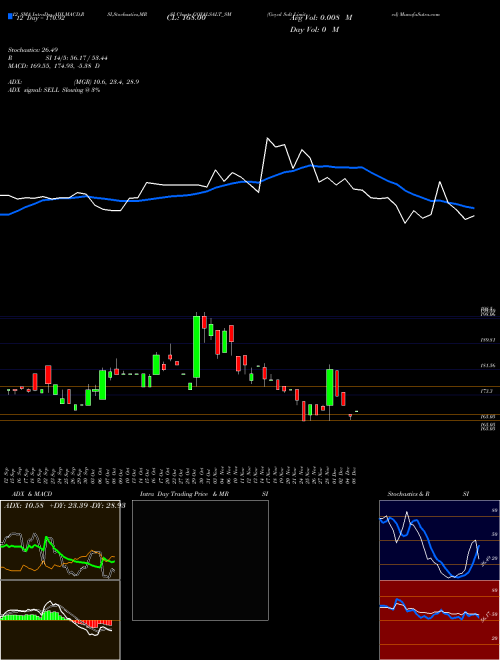Click the '12 Day = 170.92' SMA label

[x=39, y=19]
